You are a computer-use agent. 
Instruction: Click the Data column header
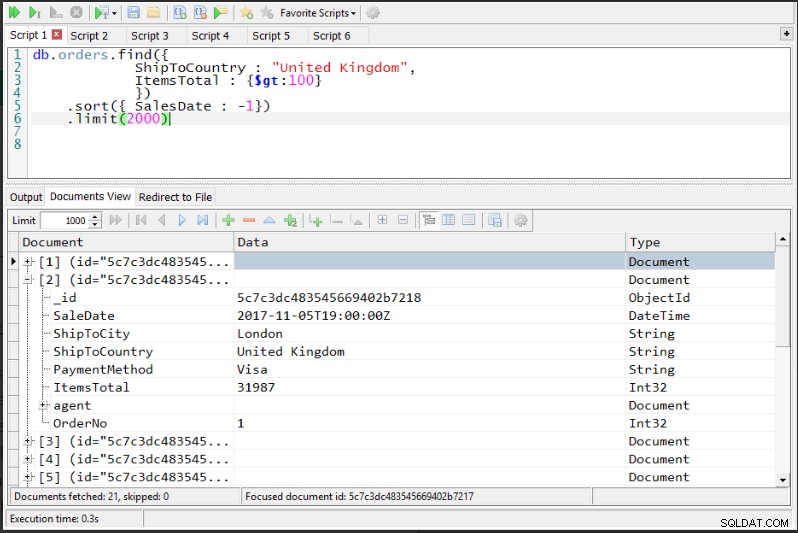click(430, 242)
